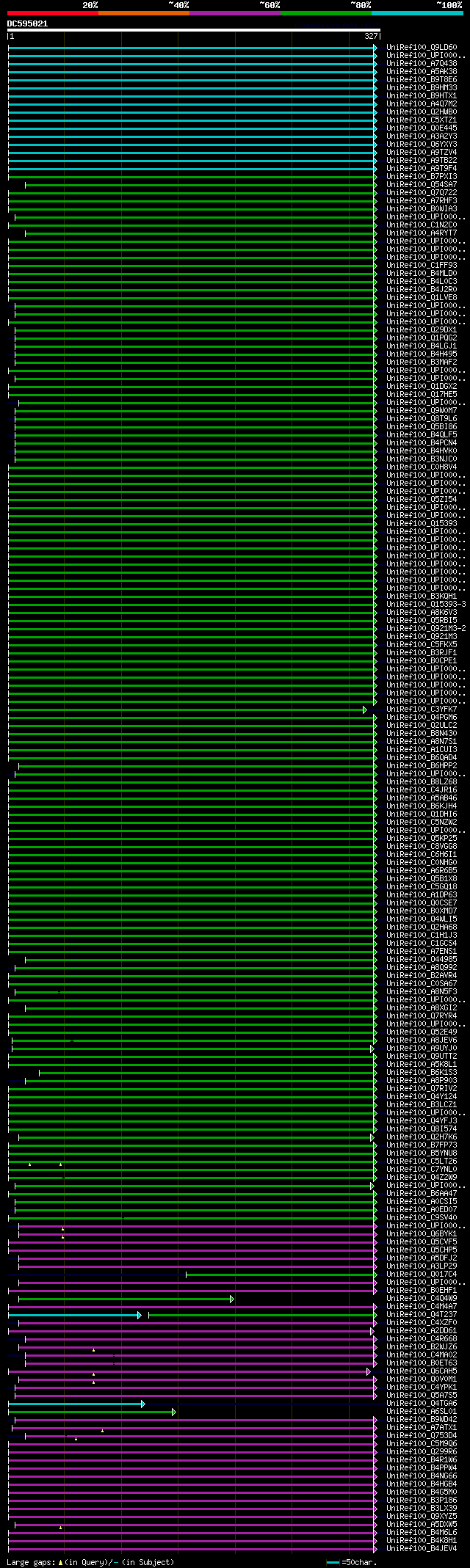Viewport: 470px width, 1568px height.
Task: Click the orange ~40% identity legend bar
Action: pyautogui.click(x=144, y=13)
